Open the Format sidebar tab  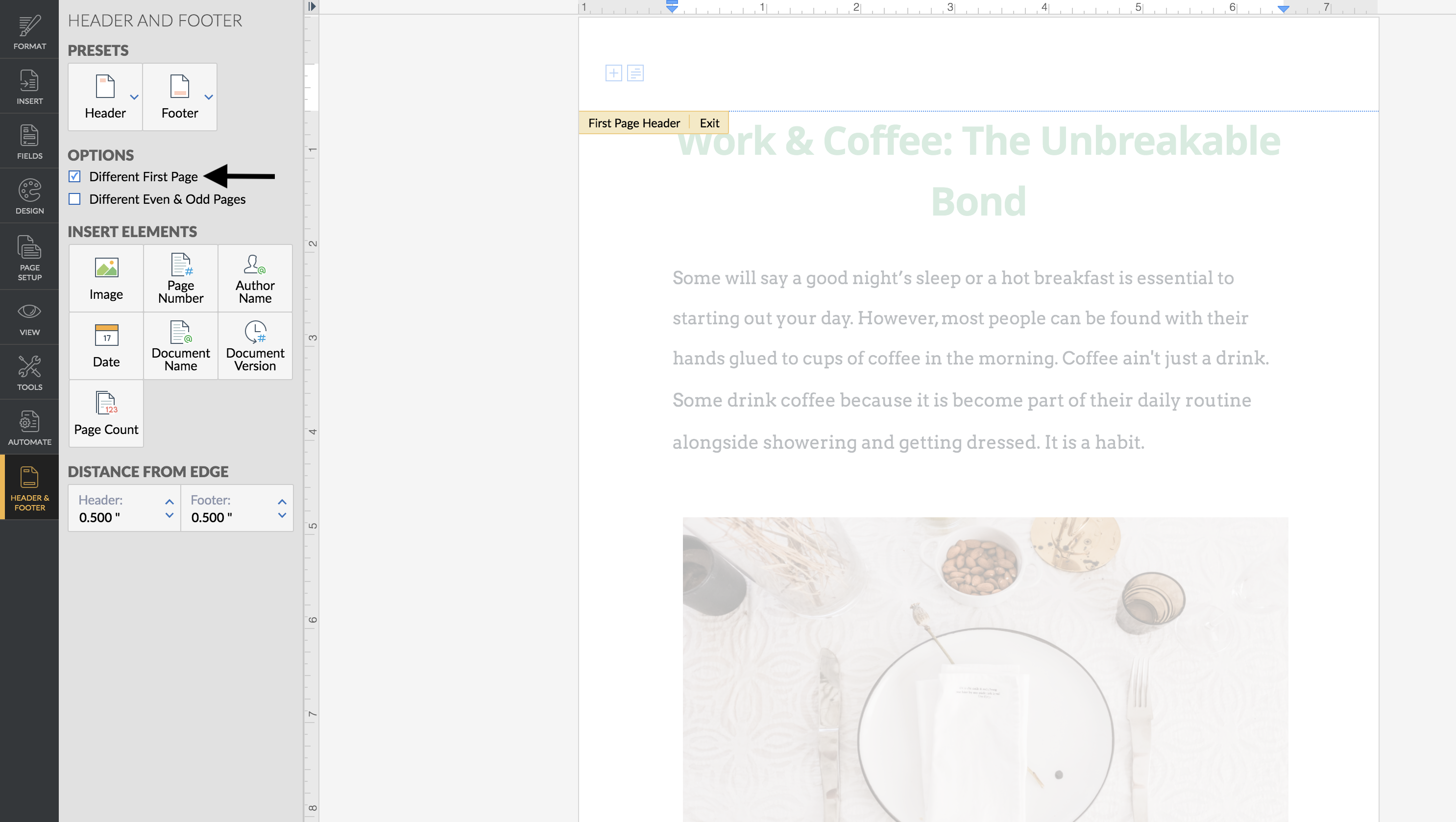[29, 32]
